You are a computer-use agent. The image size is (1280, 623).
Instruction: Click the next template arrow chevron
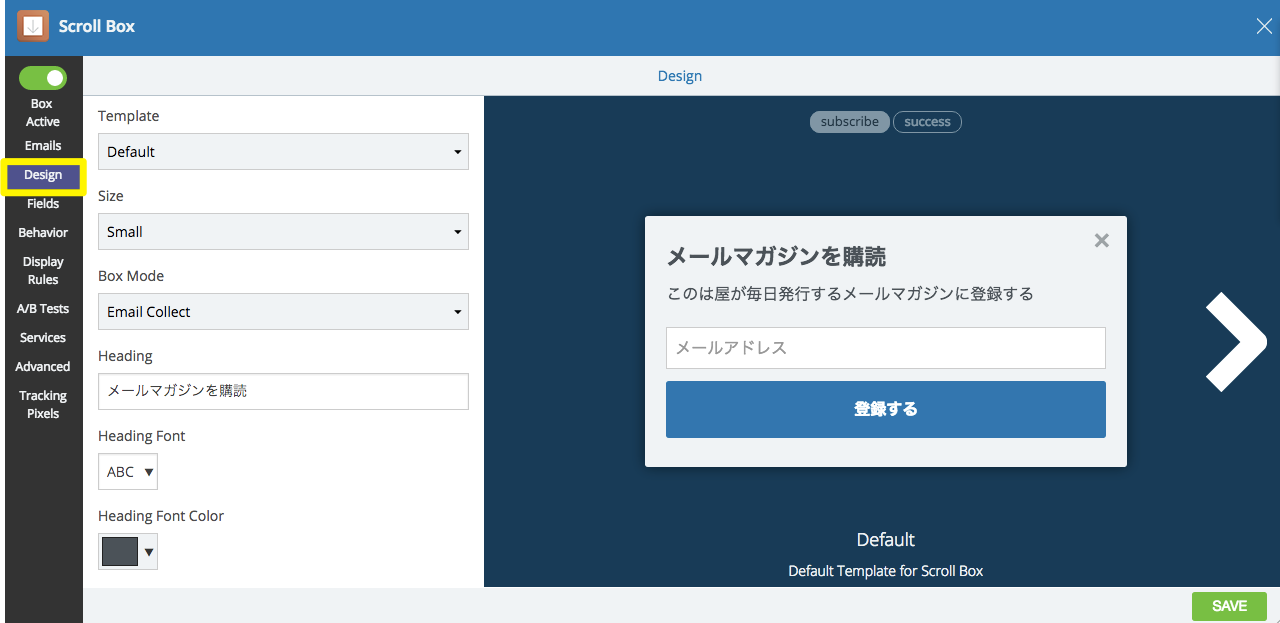click(x=1236, y=342)
